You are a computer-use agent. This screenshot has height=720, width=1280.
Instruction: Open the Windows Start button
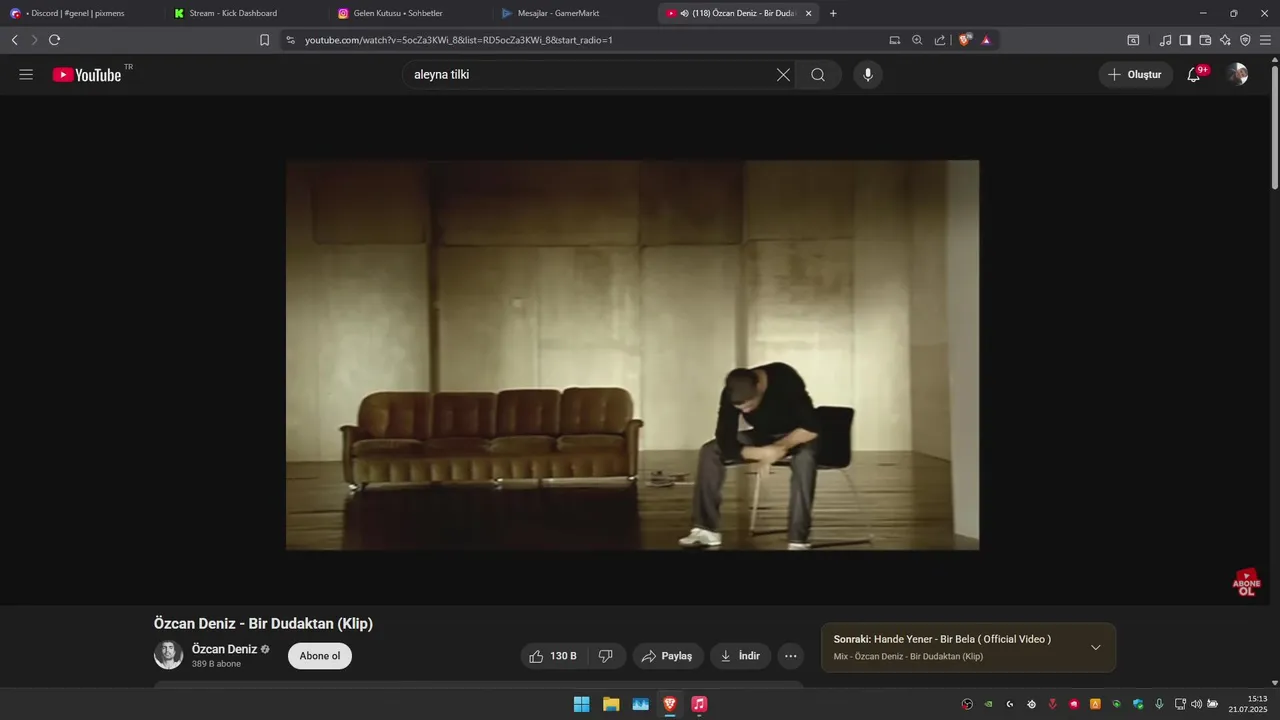[581, 704]
